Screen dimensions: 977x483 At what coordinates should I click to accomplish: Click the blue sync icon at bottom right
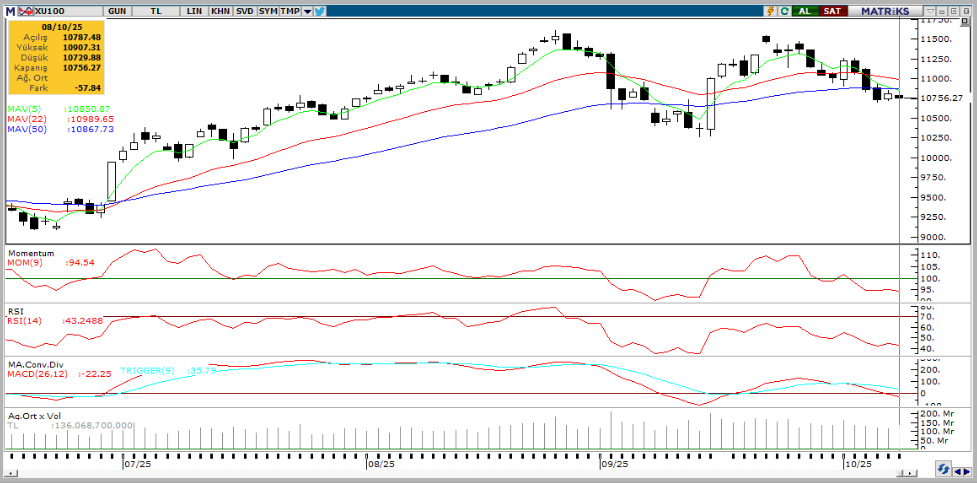[x=942, y=468]
